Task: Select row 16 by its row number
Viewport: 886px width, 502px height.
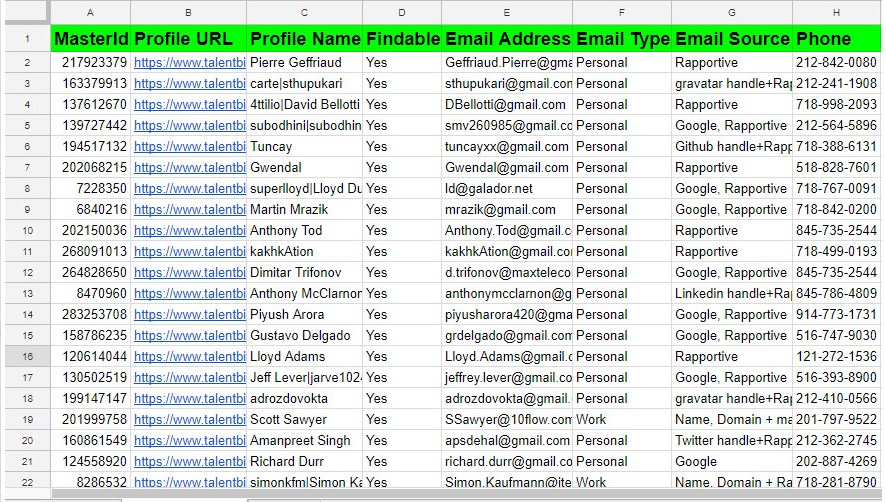Action: pyautogui.click(x=27, y=357)
